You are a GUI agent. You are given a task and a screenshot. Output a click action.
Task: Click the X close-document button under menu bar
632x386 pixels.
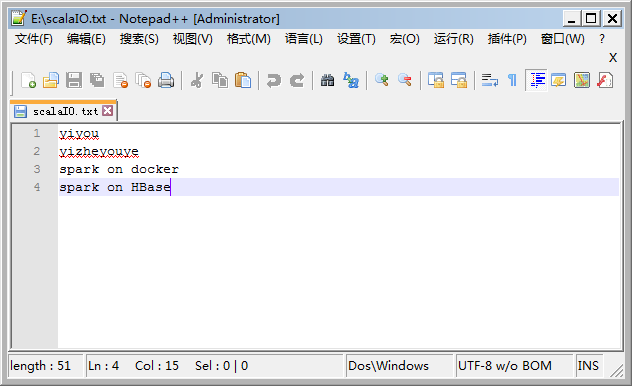613,58
